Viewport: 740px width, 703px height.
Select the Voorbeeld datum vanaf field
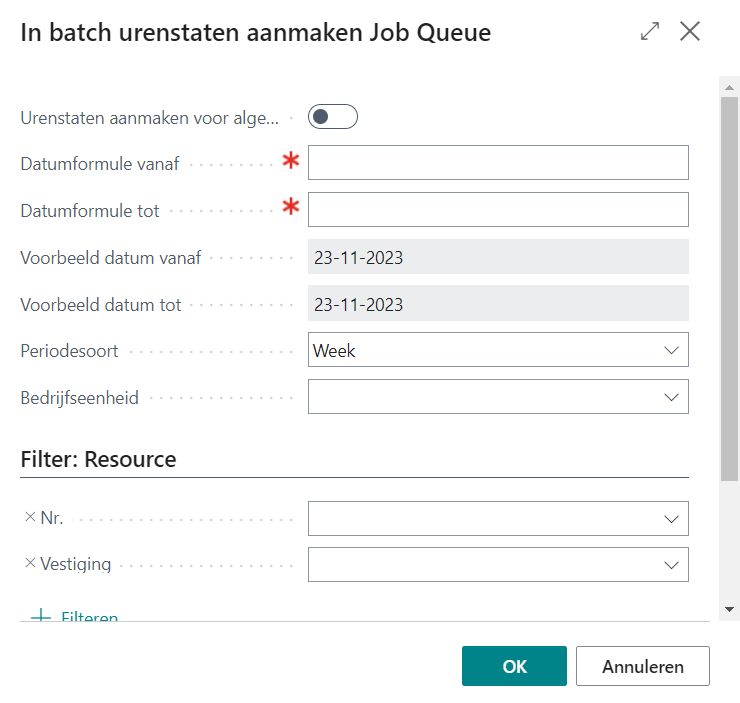pos(498,257)
